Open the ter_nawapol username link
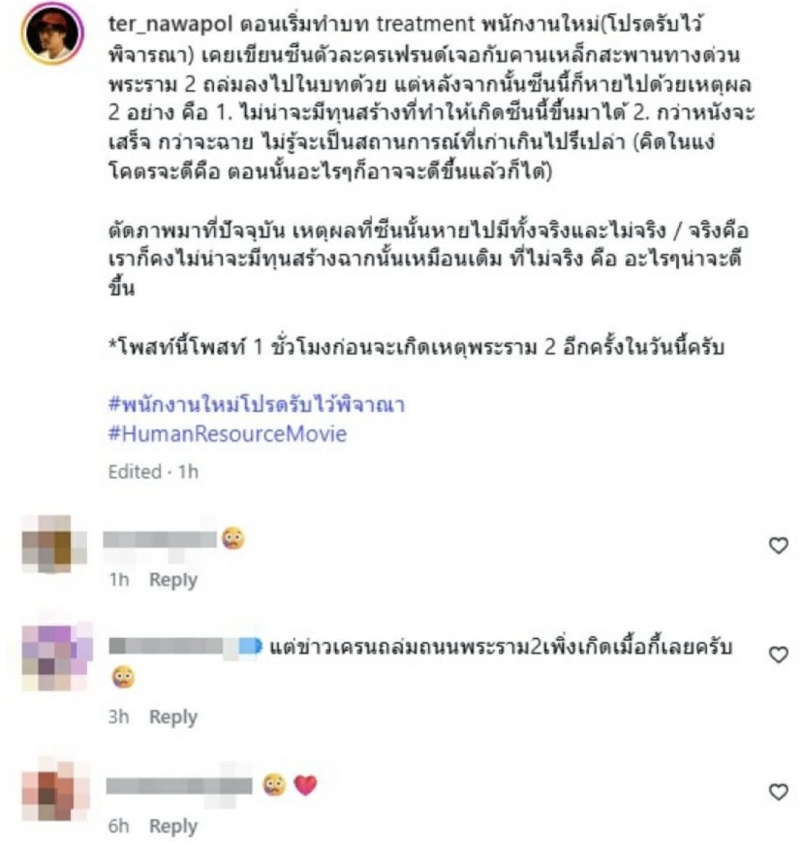800x848 pixels. point(170,24)
